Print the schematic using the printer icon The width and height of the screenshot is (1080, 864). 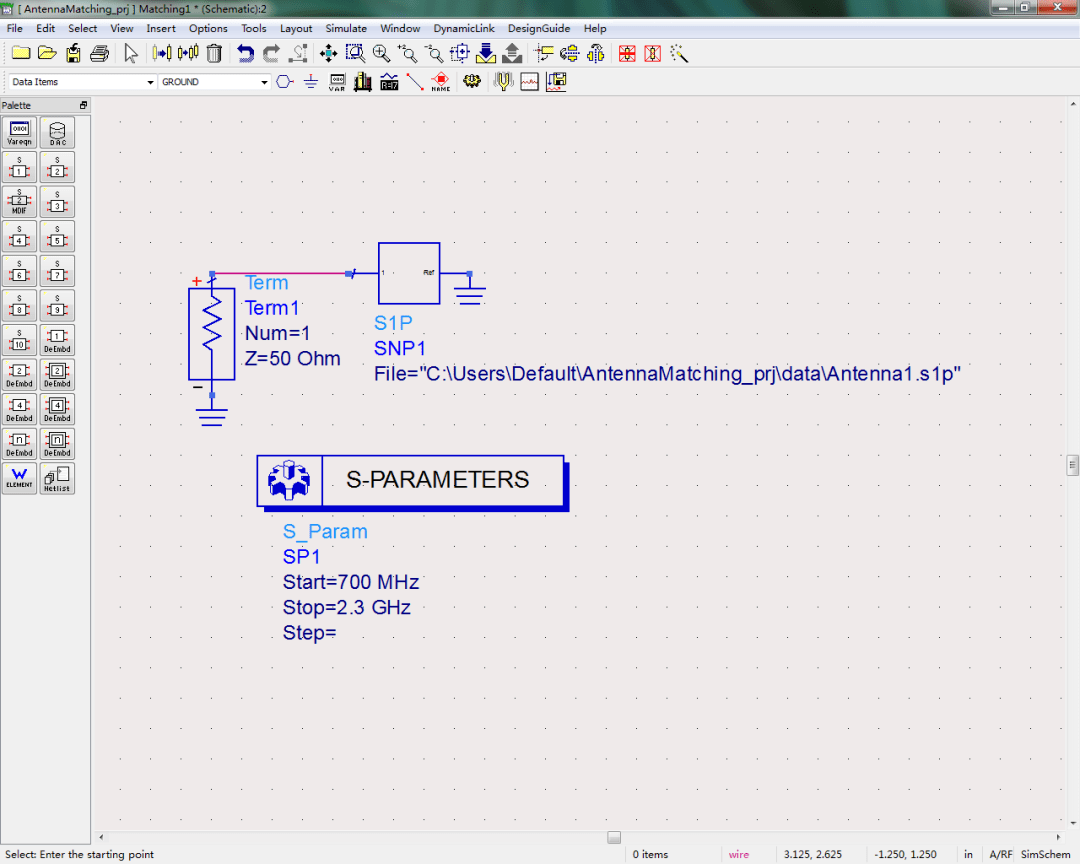coord(99,53)
